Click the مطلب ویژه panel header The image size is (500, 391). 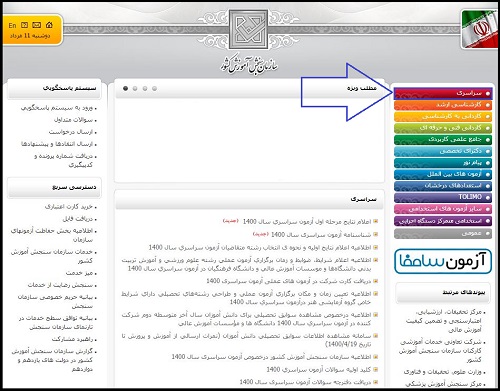click(x=249, y=88)
